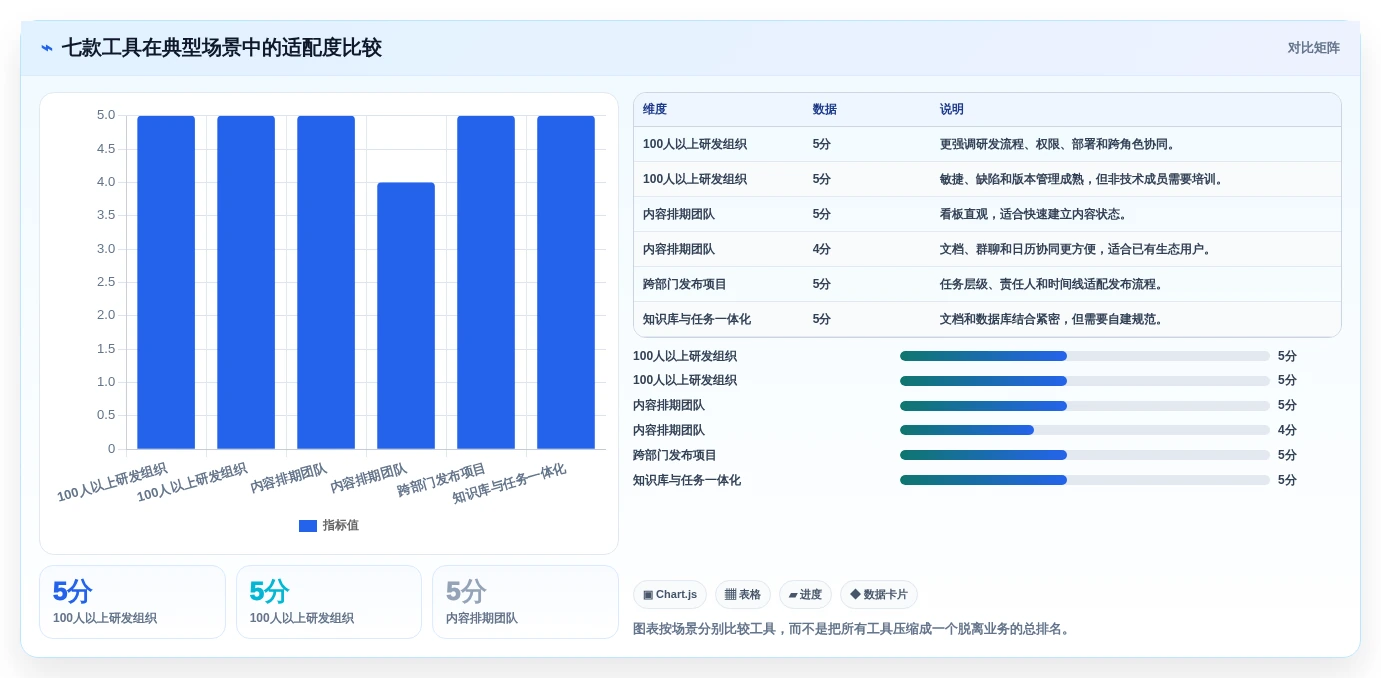Viewport: 1381px width, 678px height.
Task: Click the 数据卡片 chip
Action: tap(879, 595)
